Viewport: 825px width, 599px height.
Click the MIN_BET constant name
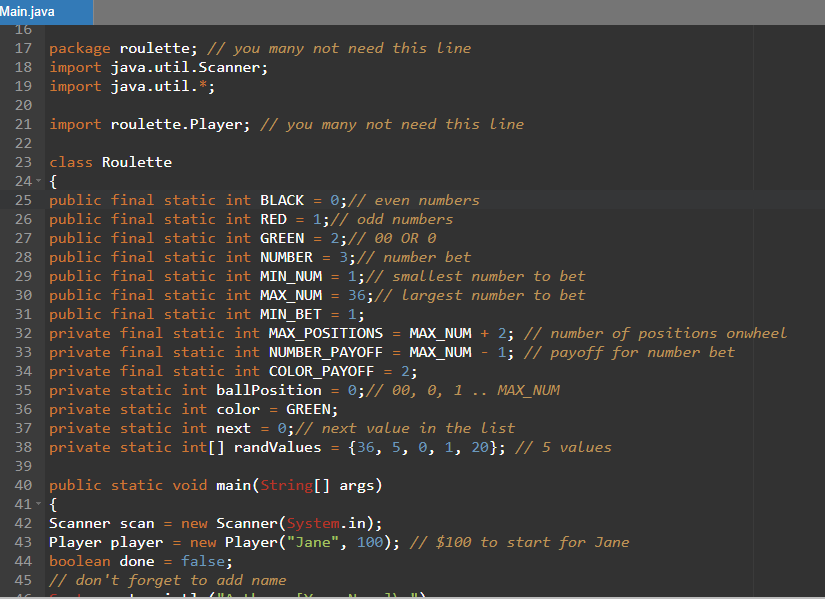pos(290,314)
